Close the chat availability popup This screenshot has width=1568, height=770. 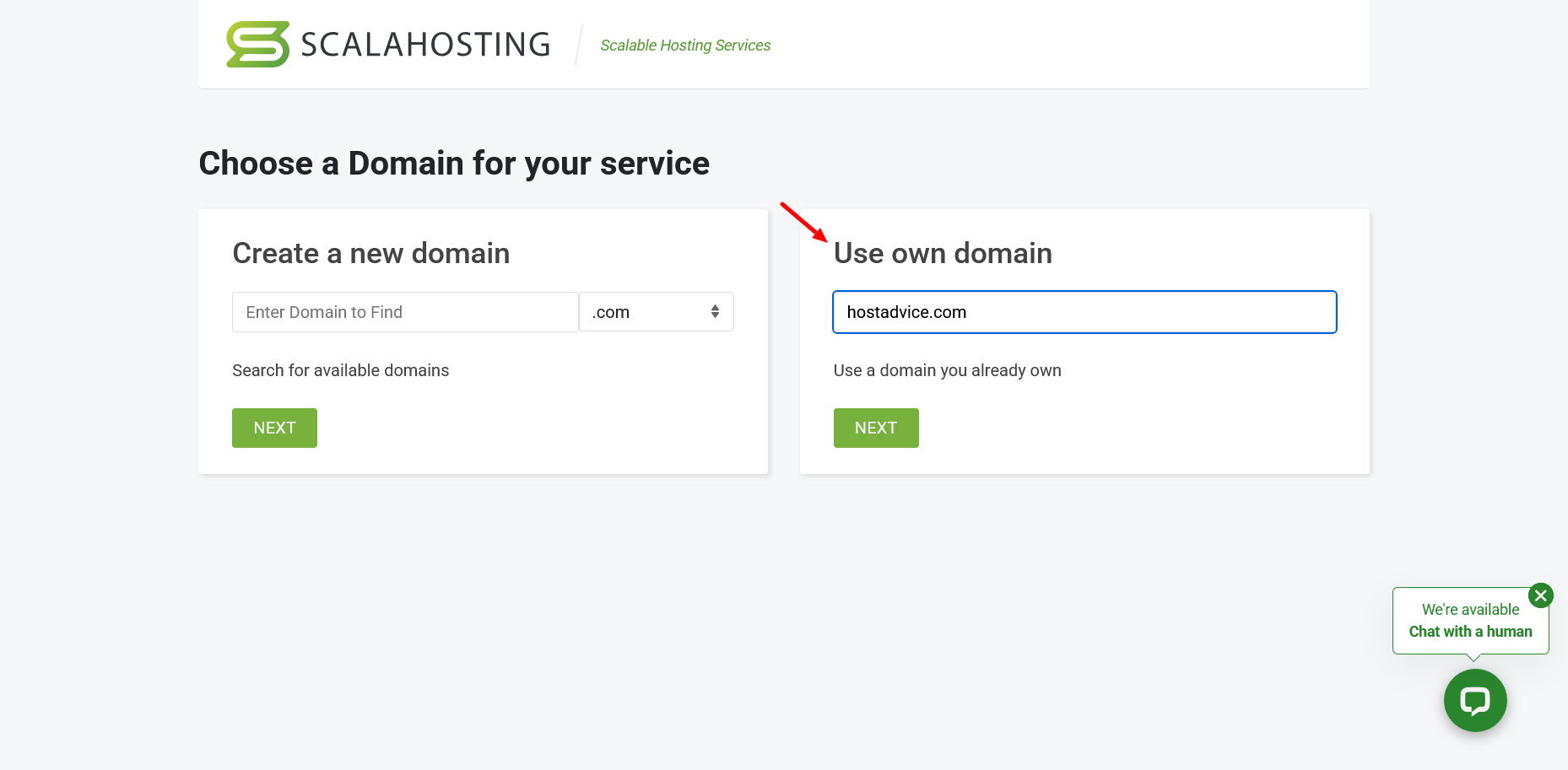pyautogui.click(x=1540, y=595)
